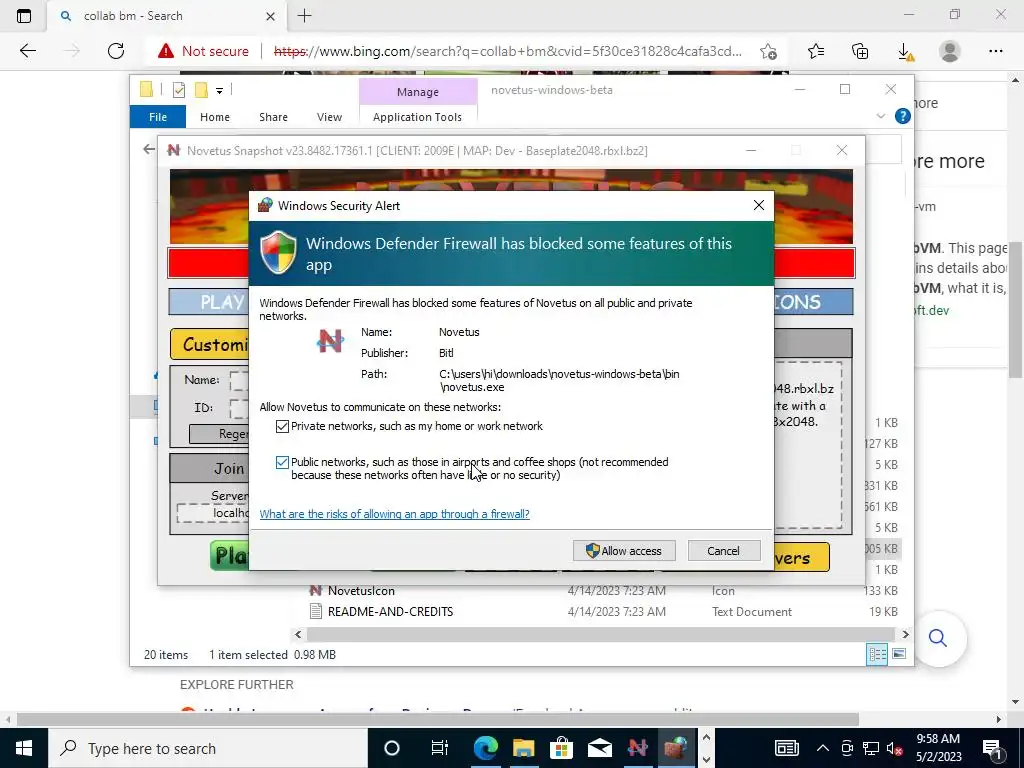Viewport: 1024px width, 768px height.
Task: Open notification center icon
Action: pyautogui.click(x=993, y=748)
